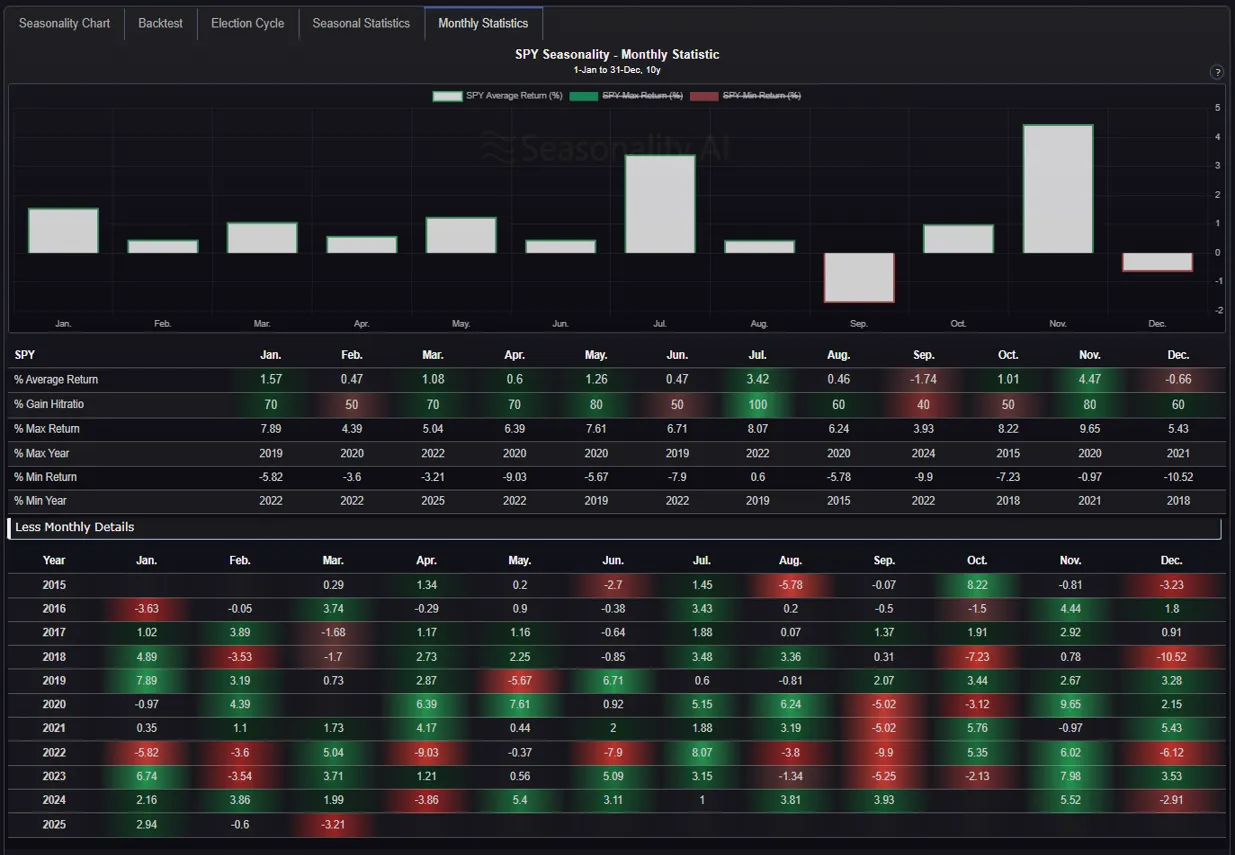
Task: Select the Election Cycle tab
Action: click(x=248, y=23)
